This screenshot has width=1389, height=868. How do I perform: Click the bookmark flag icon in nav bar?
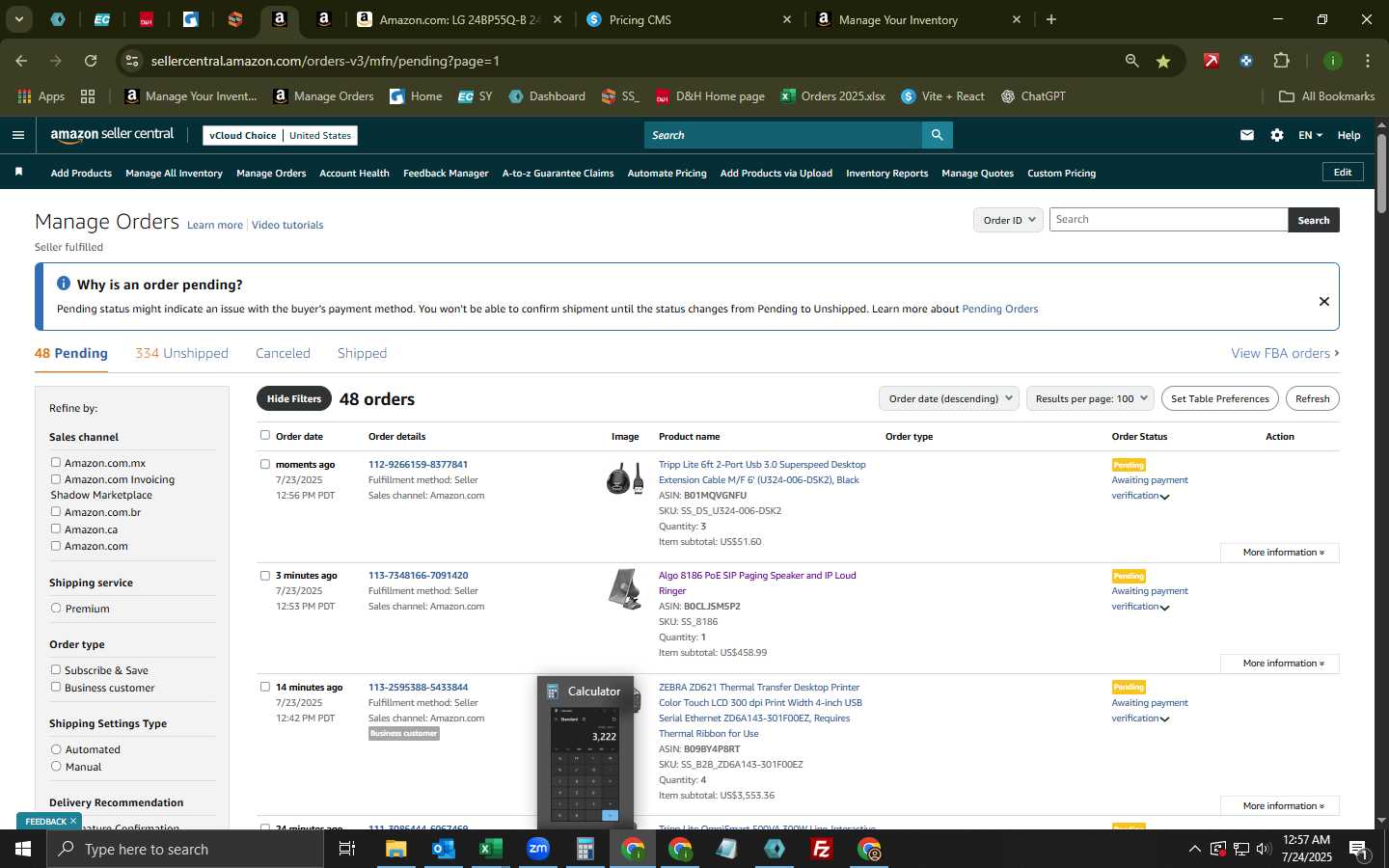pos(18,173)
